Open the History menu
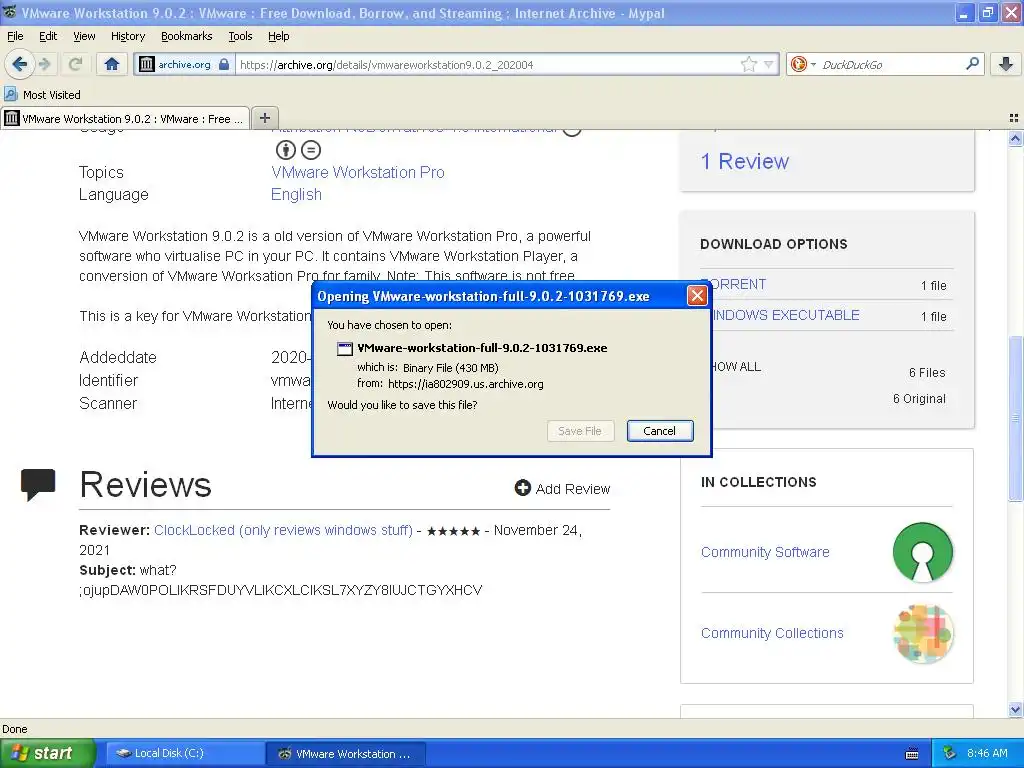 click(127, 36)
